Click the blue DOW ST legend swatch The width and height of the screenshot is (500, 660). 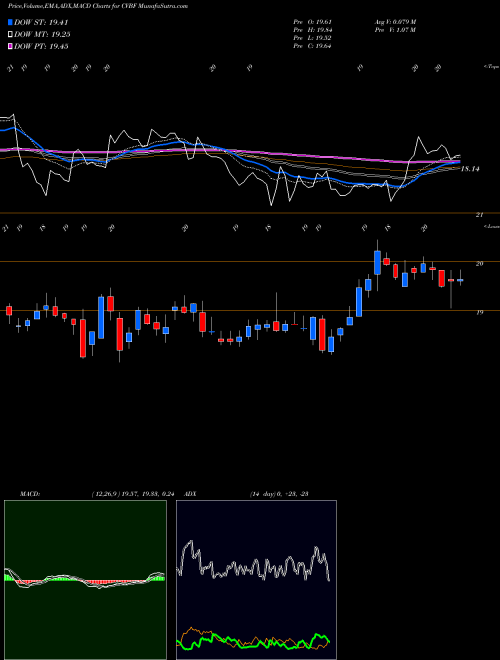(11, 22)
